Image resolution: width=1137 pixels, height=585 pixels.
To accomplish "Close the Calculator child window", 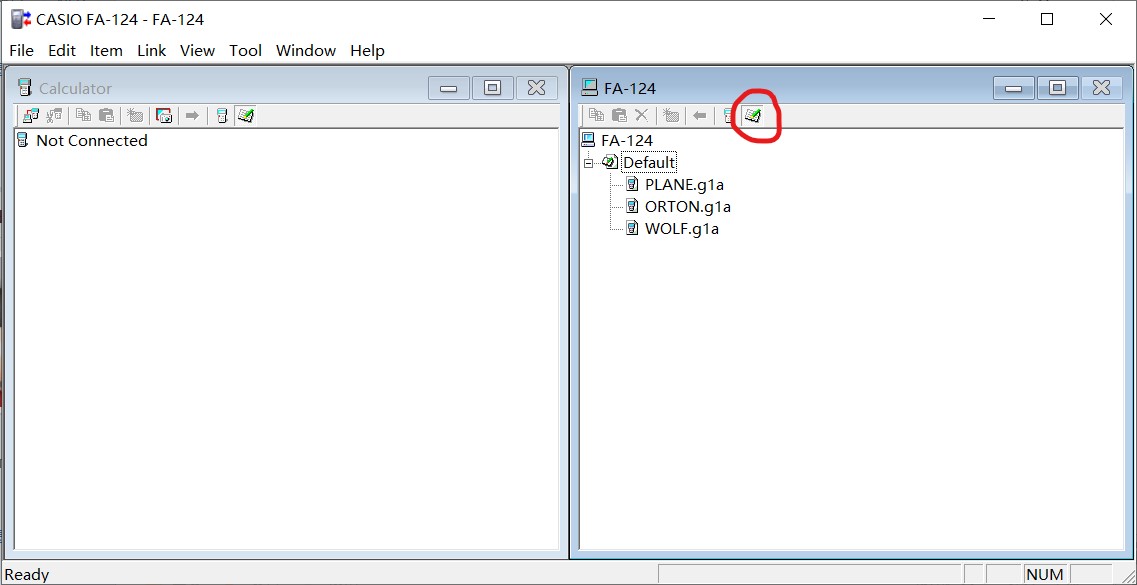I will (x=537, y=88).
